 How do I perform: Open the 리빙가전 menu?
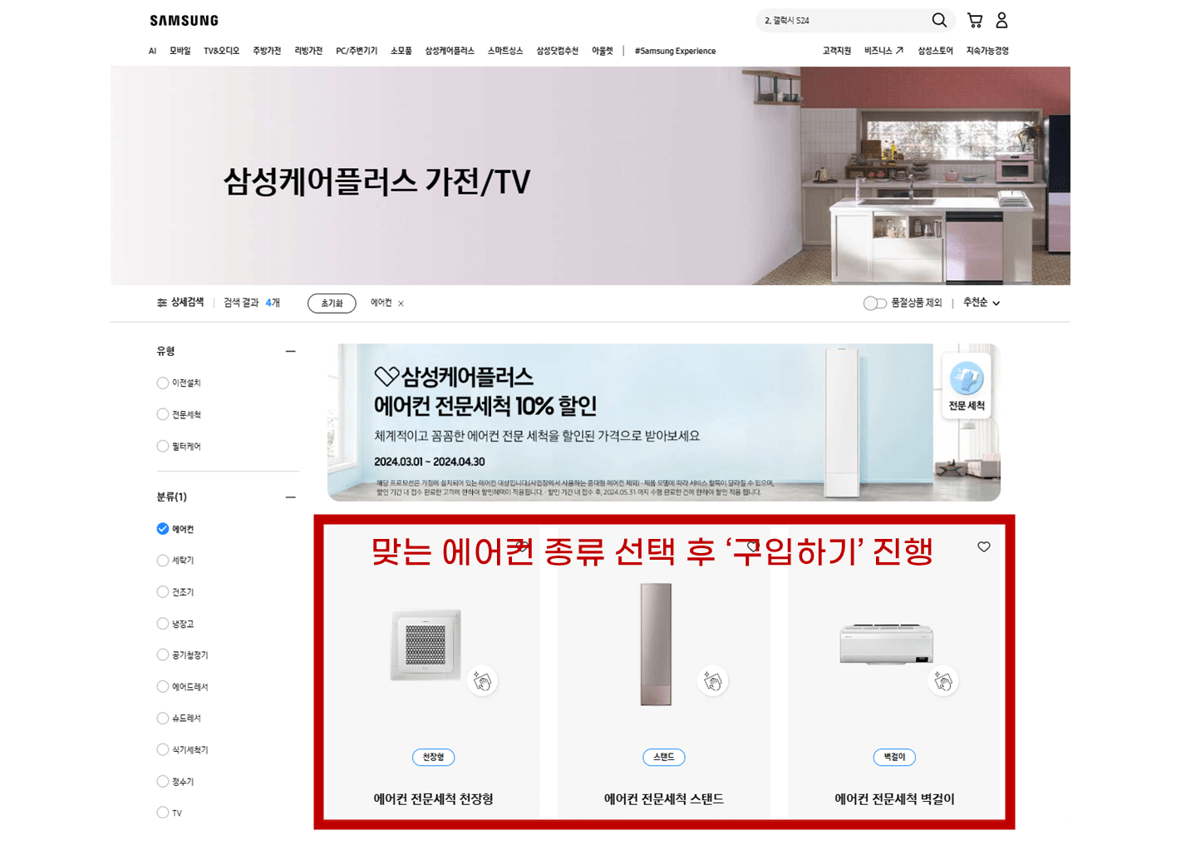(308, 51)
